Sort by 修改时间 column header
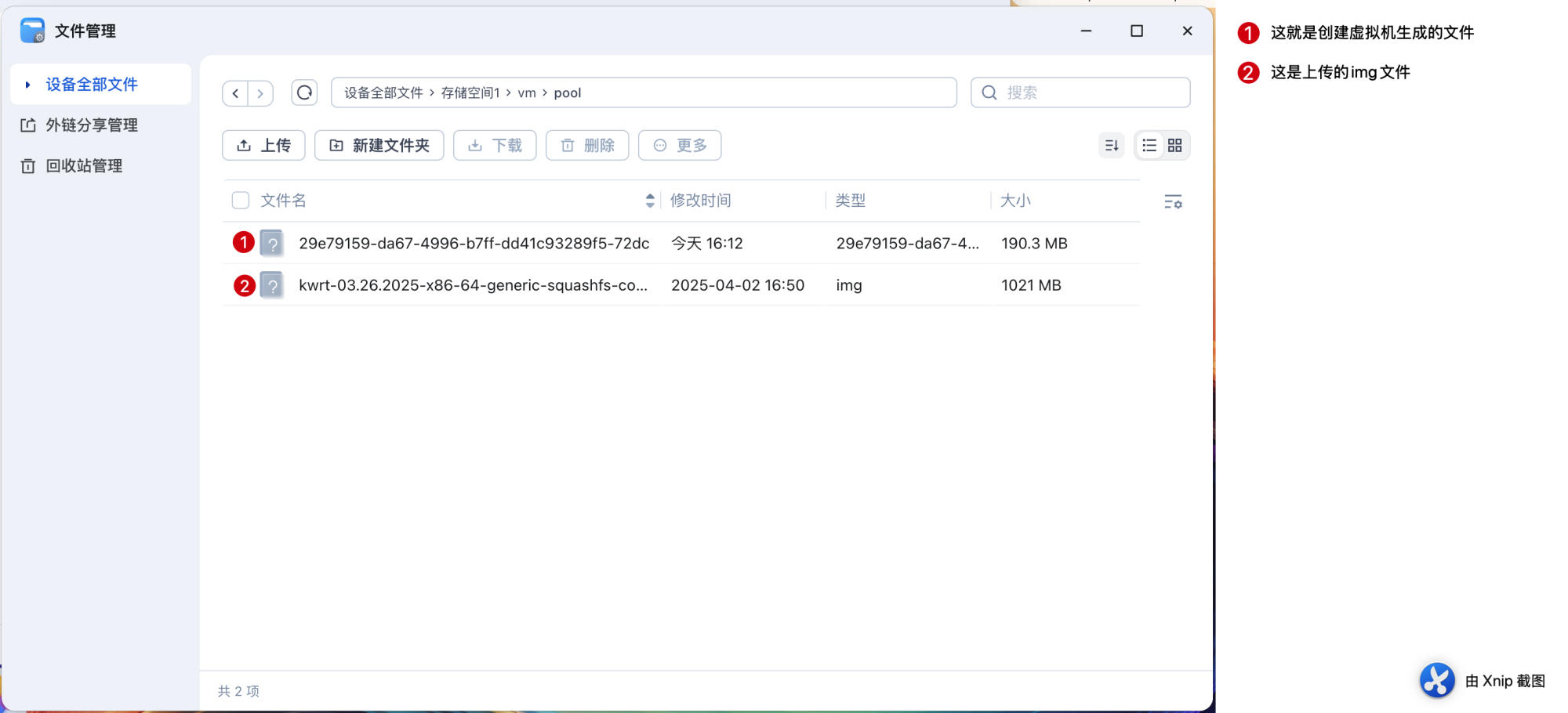Image resolution: width=1568 pixels, height=713 pixels. tap(700, 201)
